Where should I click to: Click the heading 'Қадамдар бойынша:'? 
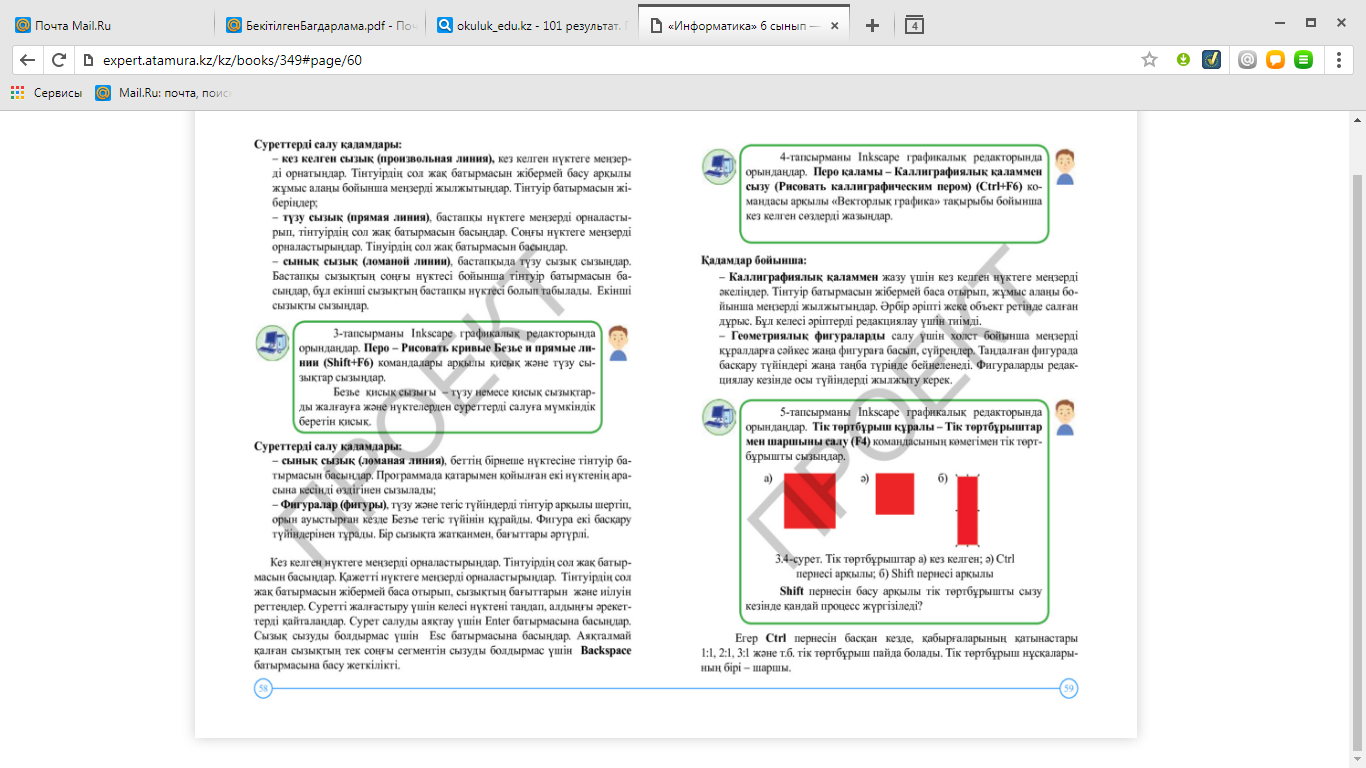[754, 261]
